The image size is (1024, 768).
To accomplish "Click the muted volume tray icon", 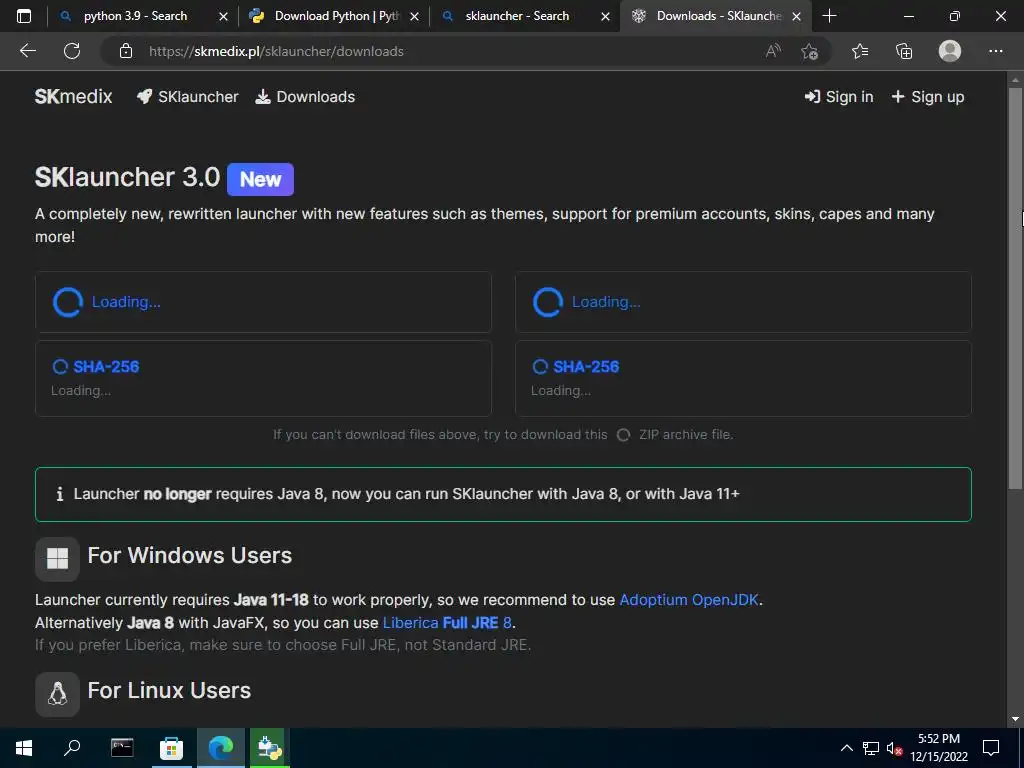I will [894, 749].
